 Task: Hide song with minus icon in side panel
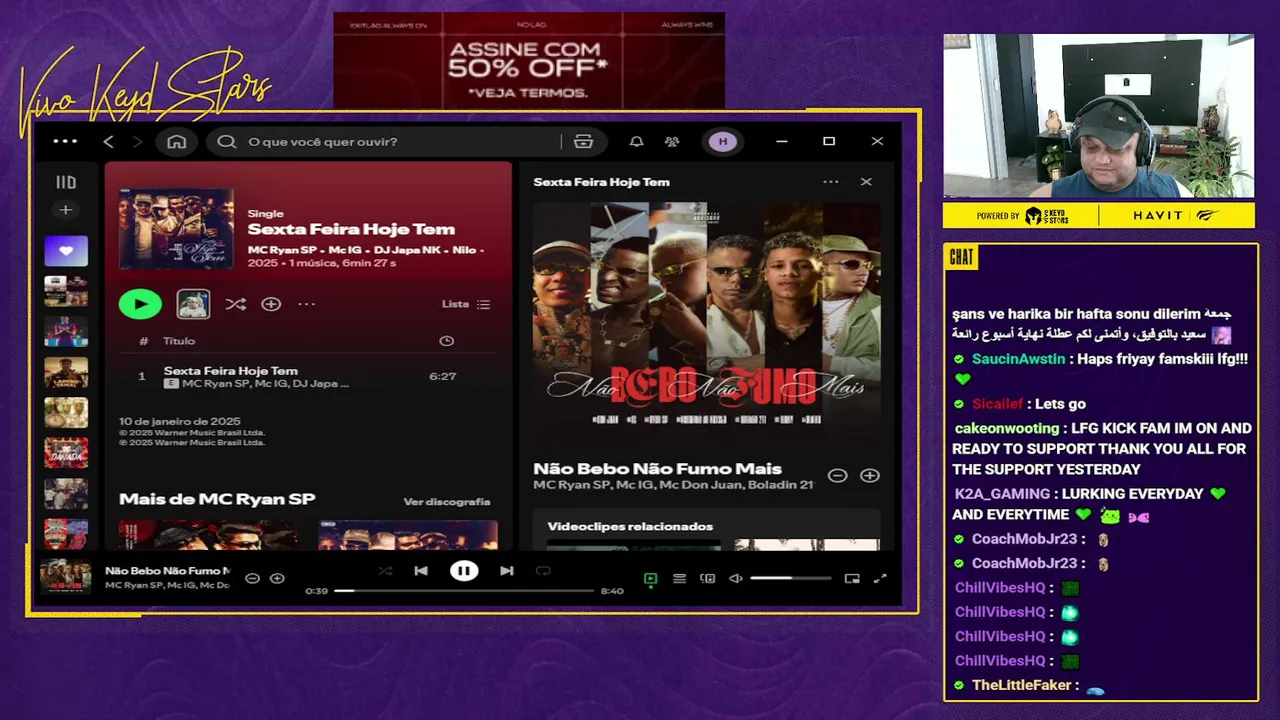838,476
